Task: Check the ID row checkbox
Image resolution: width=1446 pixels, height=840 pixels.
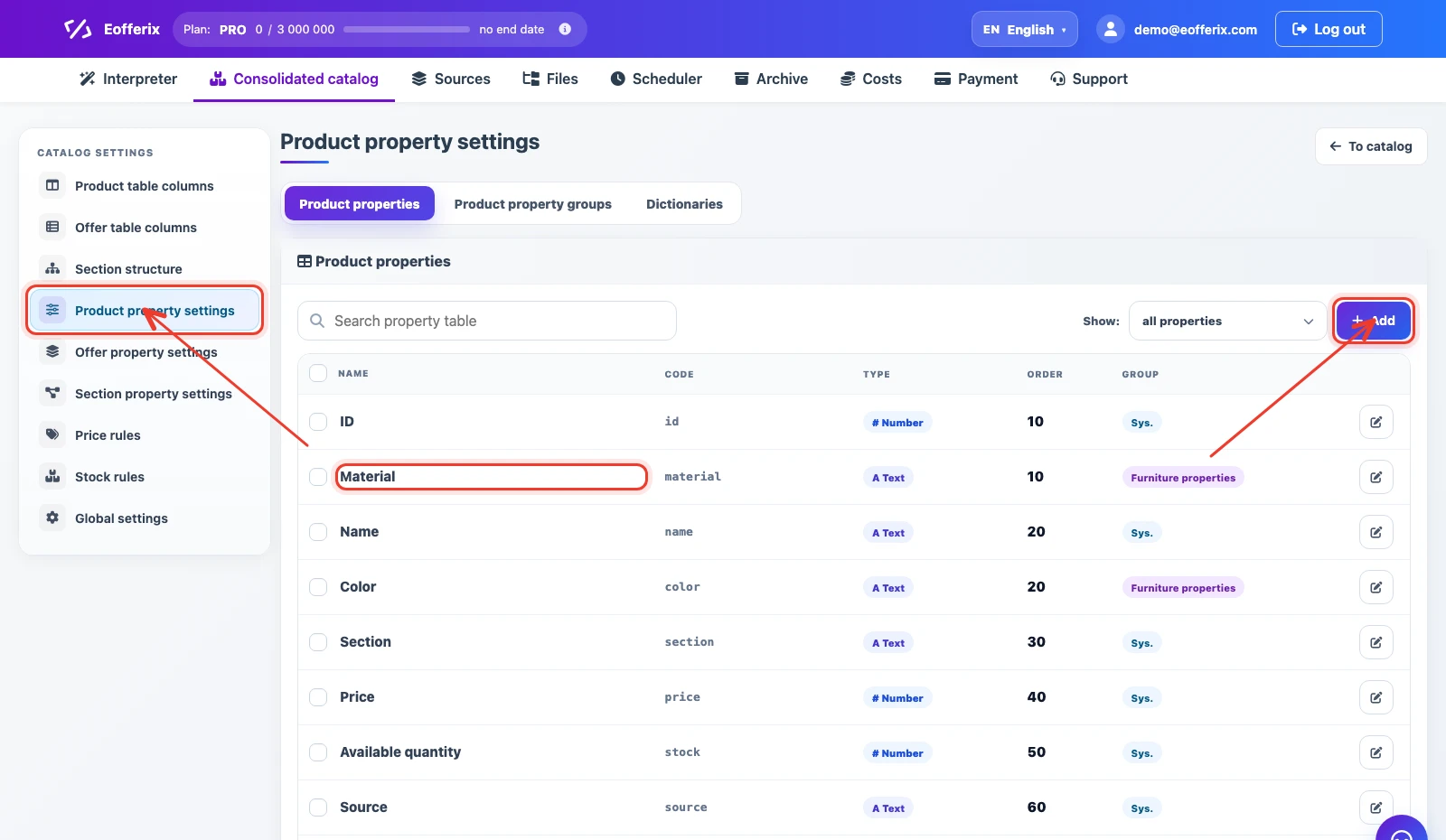Action: tap(318, 422)
